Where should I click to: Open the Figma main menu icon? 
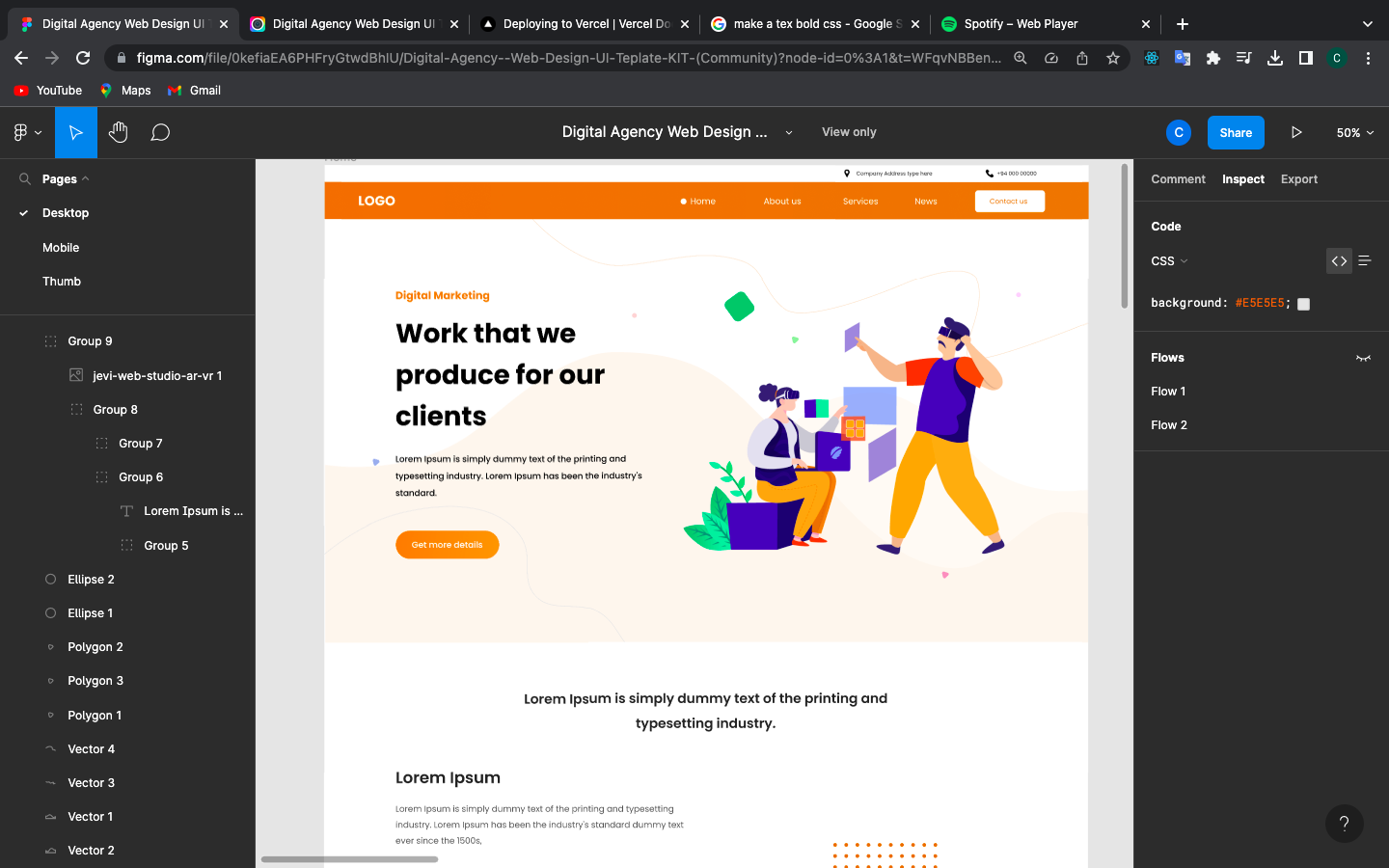point(27,132)
